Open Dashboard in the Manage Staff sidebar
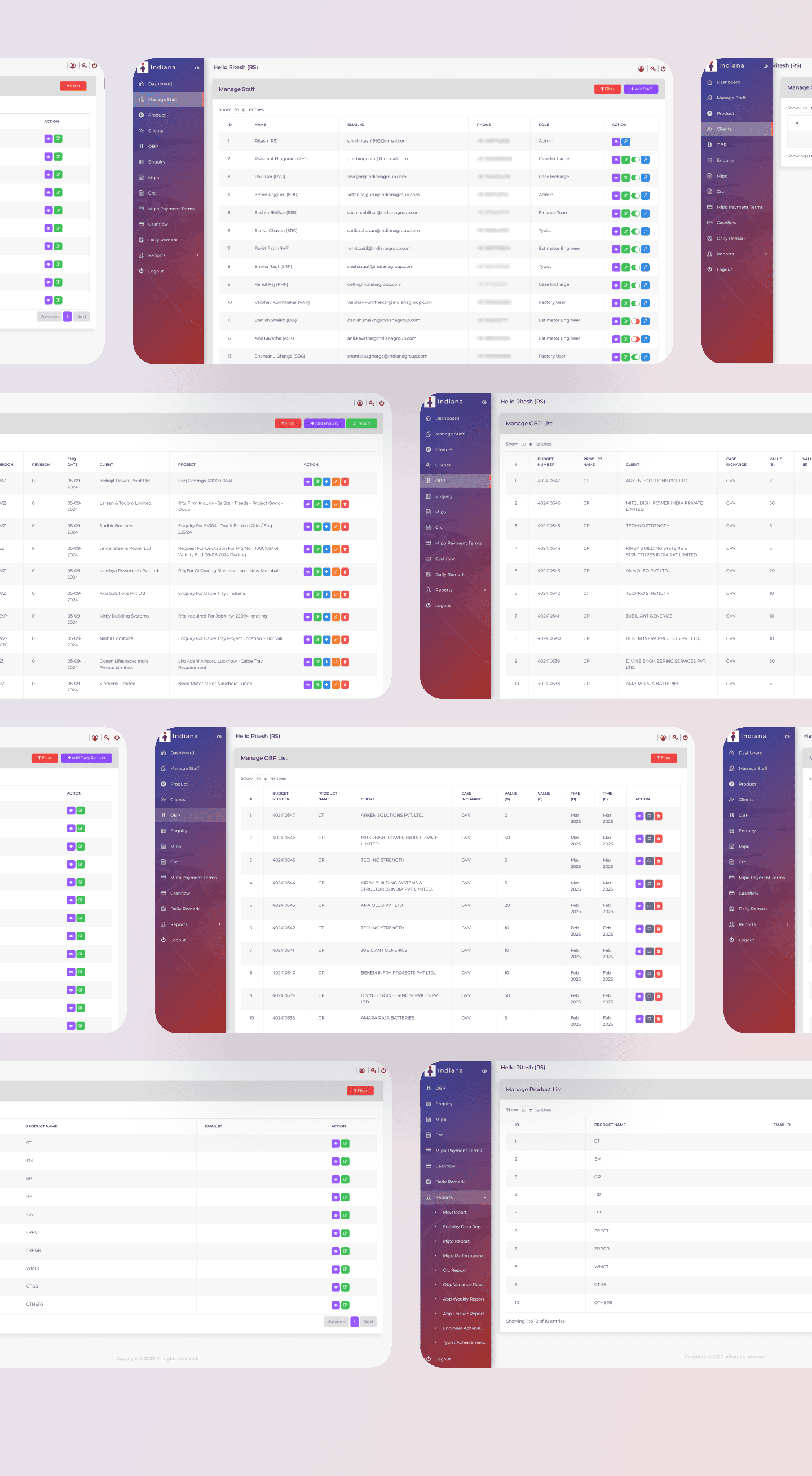The image size is (812, 1476). pyautogui.click(x=169, y=84)
